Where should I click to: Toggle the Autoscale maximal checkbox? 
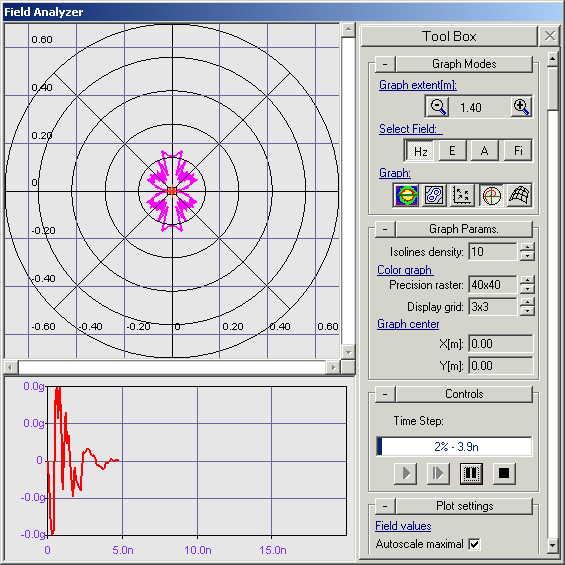pyautogui.click(x=474, y=544)
